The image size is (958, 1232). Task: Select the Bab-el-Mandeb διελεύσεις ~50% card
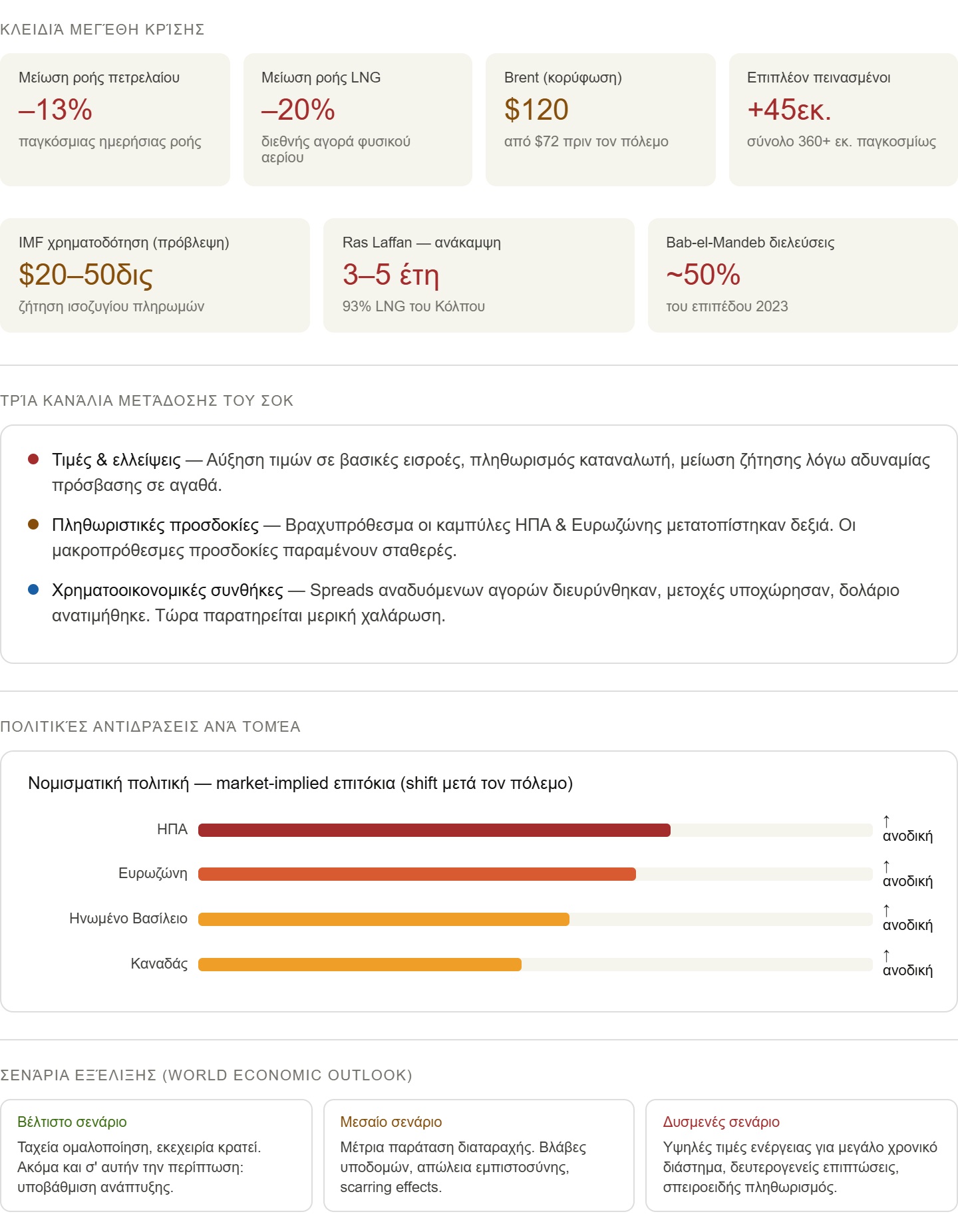pos(802,275)
